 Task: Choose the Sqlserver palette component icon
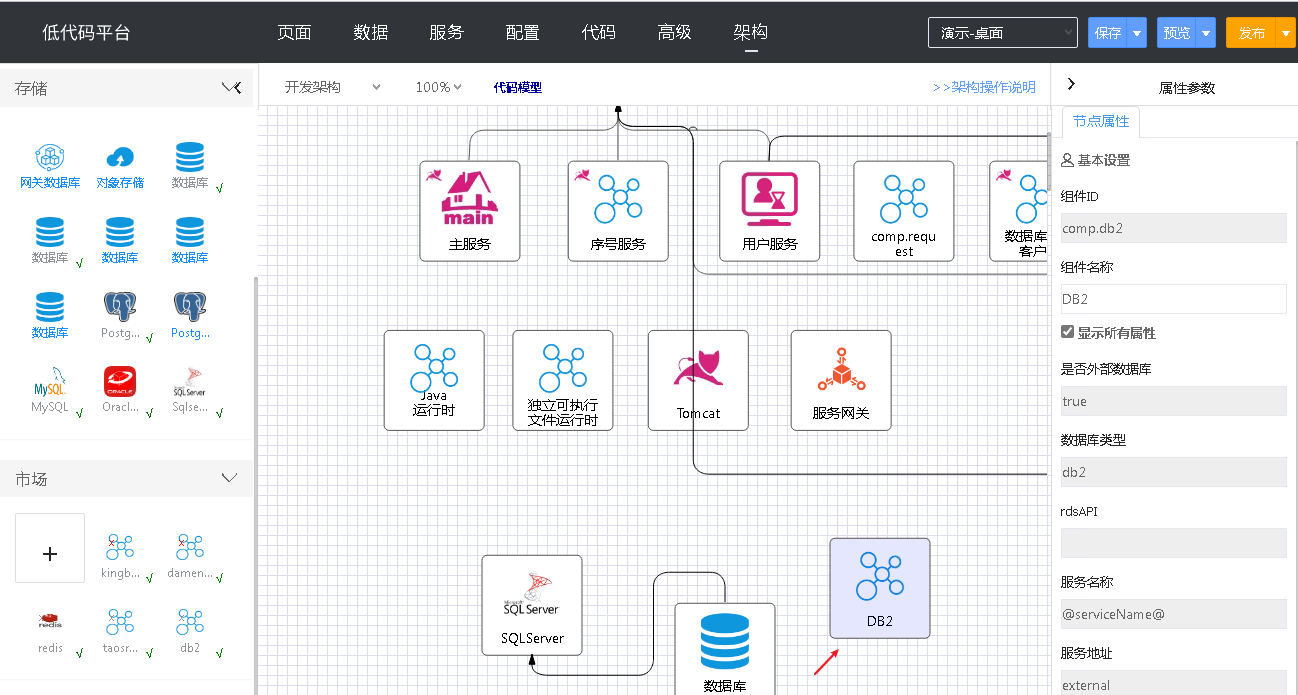190,390
